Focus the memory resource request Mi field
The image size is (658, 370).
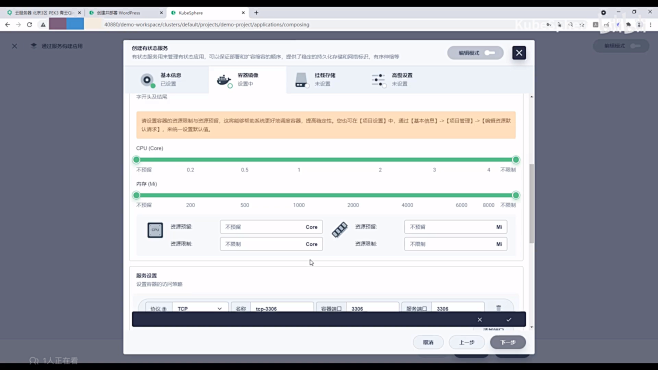click(456, 227)
